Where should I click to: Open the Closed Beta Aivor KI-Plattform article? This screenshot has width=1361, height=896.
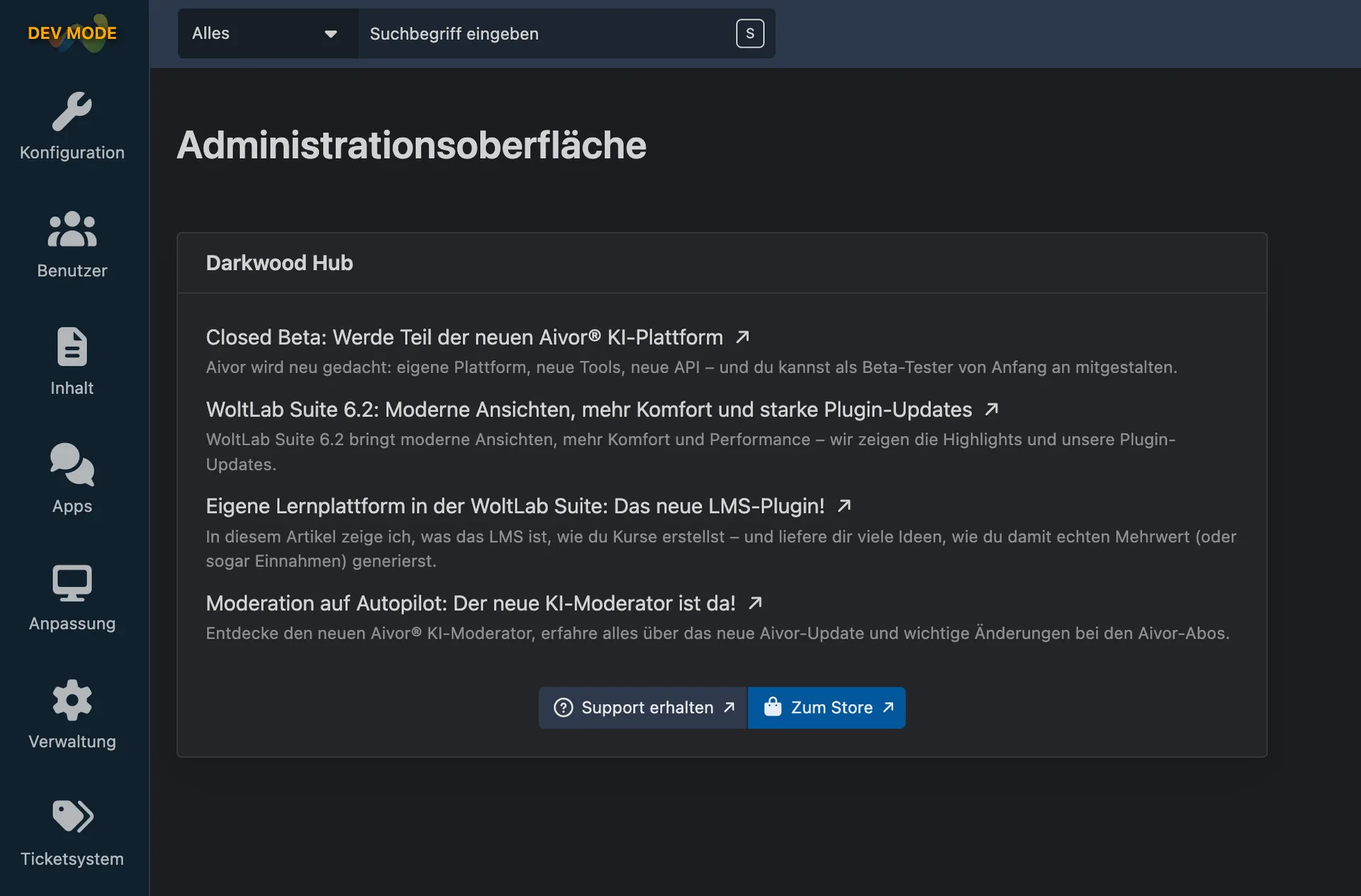[464, 337]
